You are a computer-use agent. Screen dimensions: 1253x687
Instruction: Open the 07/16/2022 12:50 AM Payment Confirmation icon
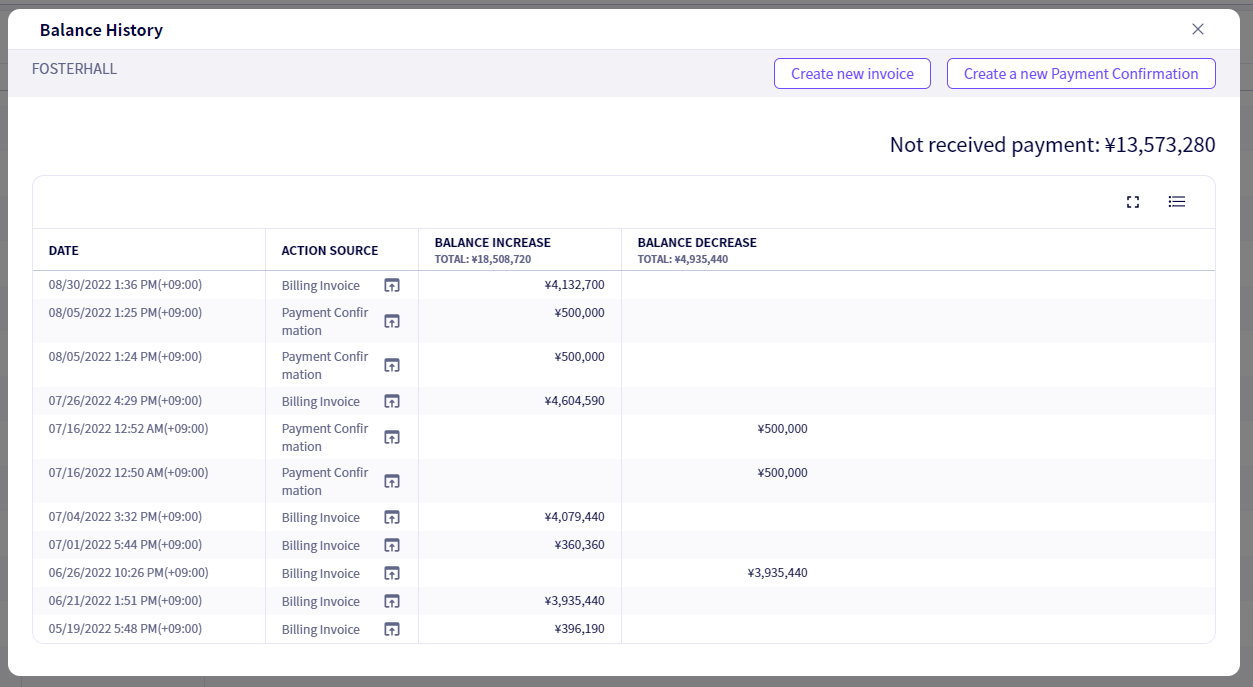[x=392, y=482]
